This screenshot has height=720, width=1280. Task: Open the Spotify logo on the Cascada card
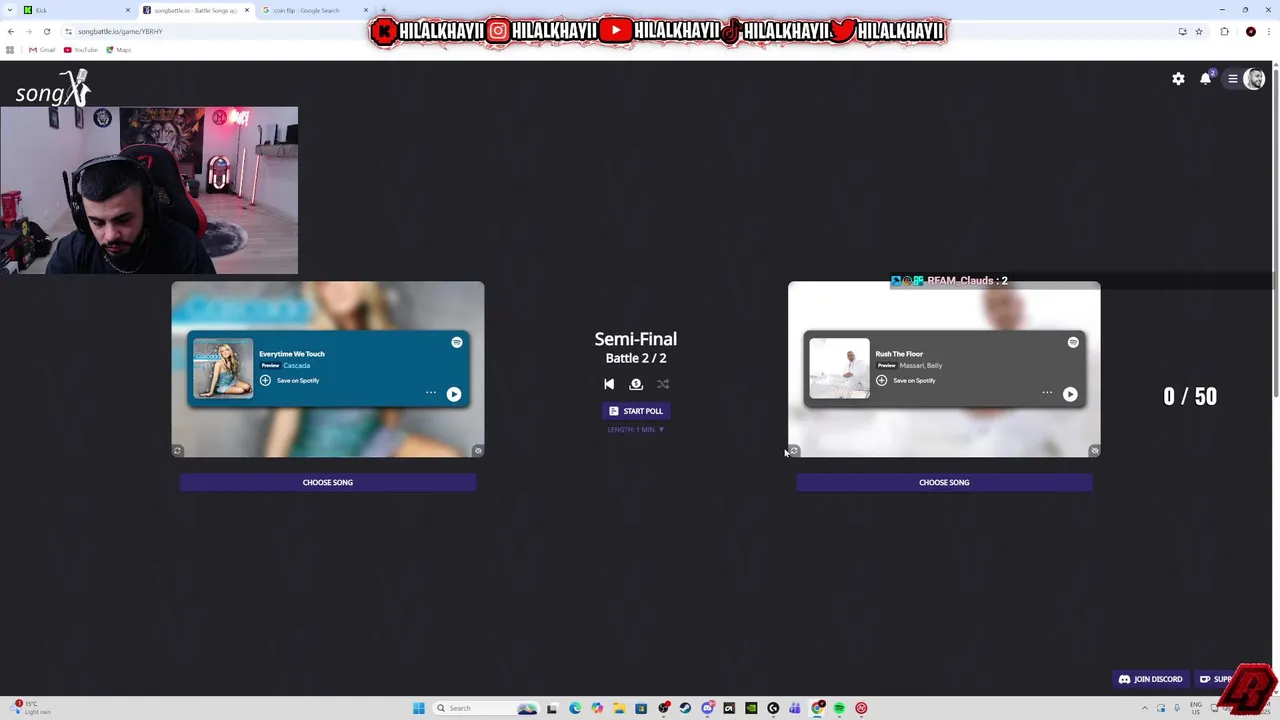coord(457,342)
